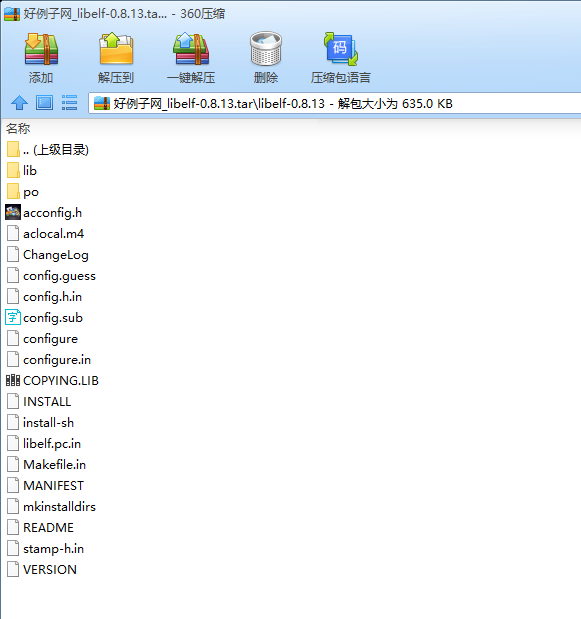Click the 名称 column header
Image resolution: width=581 pixels, height=619 pixels.
(x=18, y=128)
